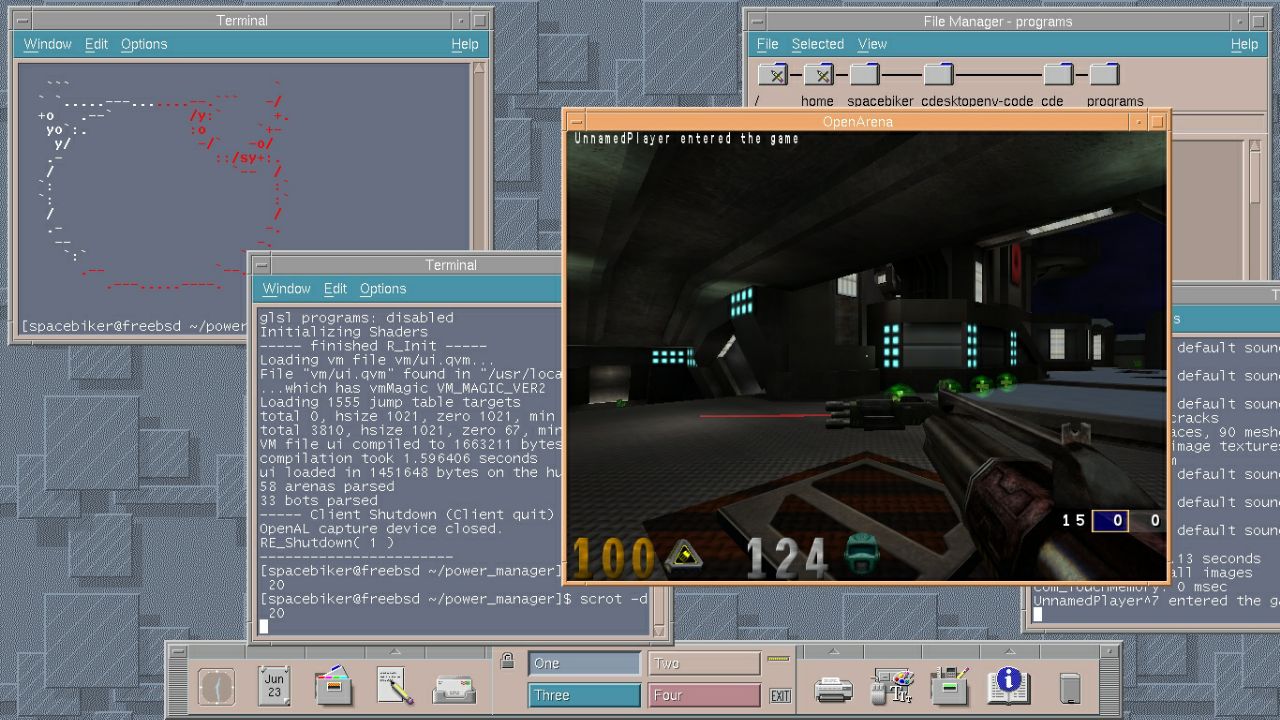Open the calendar icon showing Jun 23
Screen dimensions: 1280x720
(x=274, y=687)
